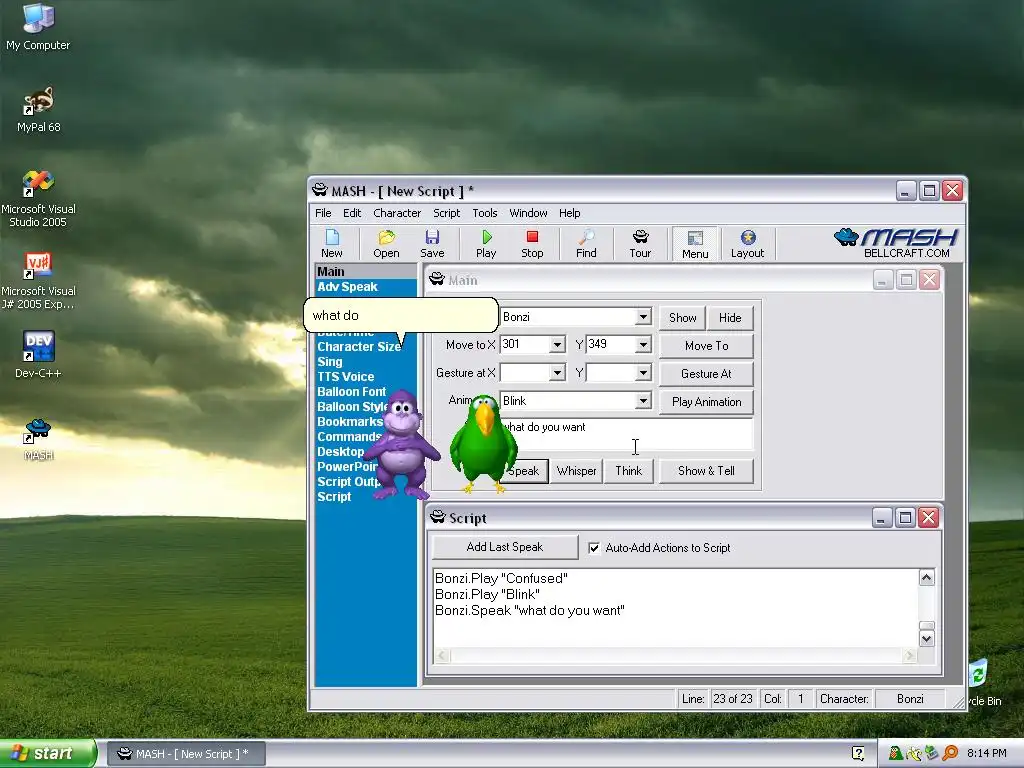The width and height of the screenshot is (1024, 768).
Task: Click the orange magnifier tray icon
Action: point(950,753)
